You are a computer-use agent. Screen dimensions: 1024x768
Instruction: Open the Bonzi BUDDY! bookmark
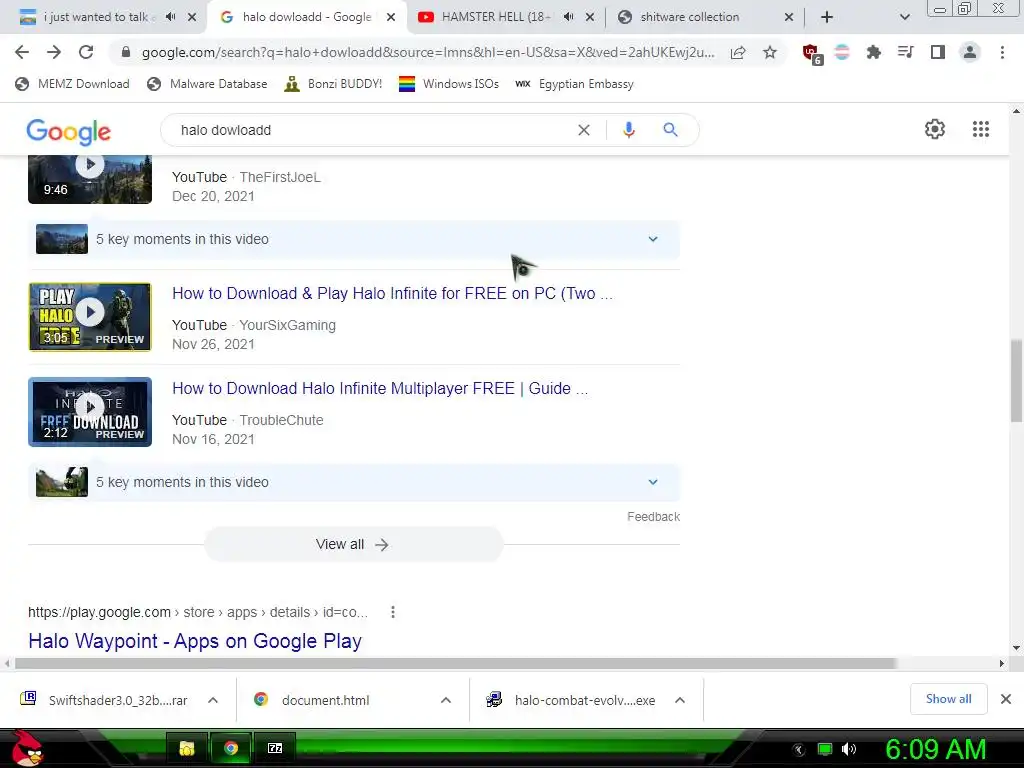pos(334,84)
